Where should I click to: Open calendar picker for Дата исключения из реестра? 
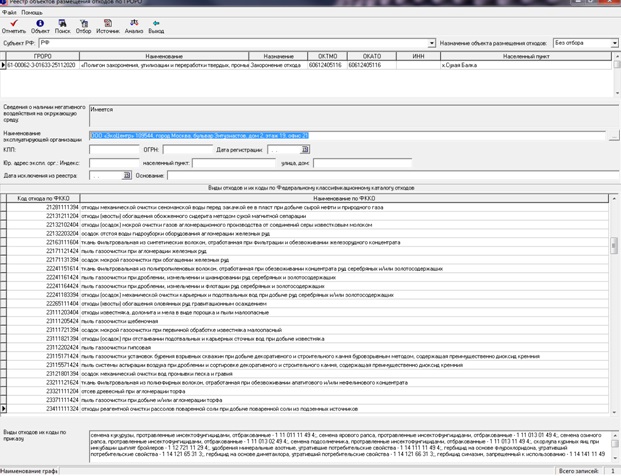coord(127,175)
